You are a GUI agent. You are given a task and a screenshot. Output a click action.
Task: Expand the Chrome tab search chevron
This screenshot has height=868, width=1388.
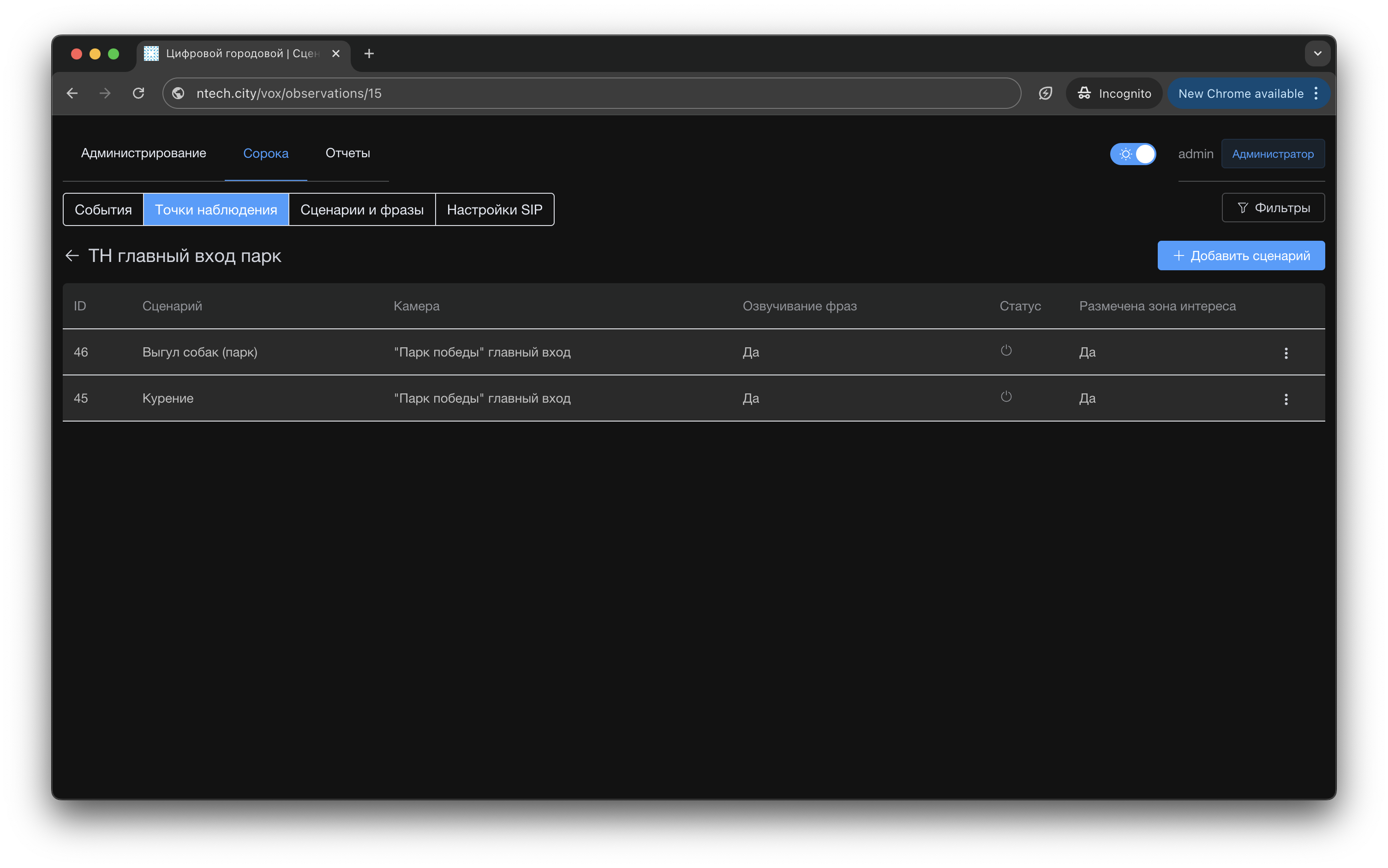click(x=1317, y=54)
